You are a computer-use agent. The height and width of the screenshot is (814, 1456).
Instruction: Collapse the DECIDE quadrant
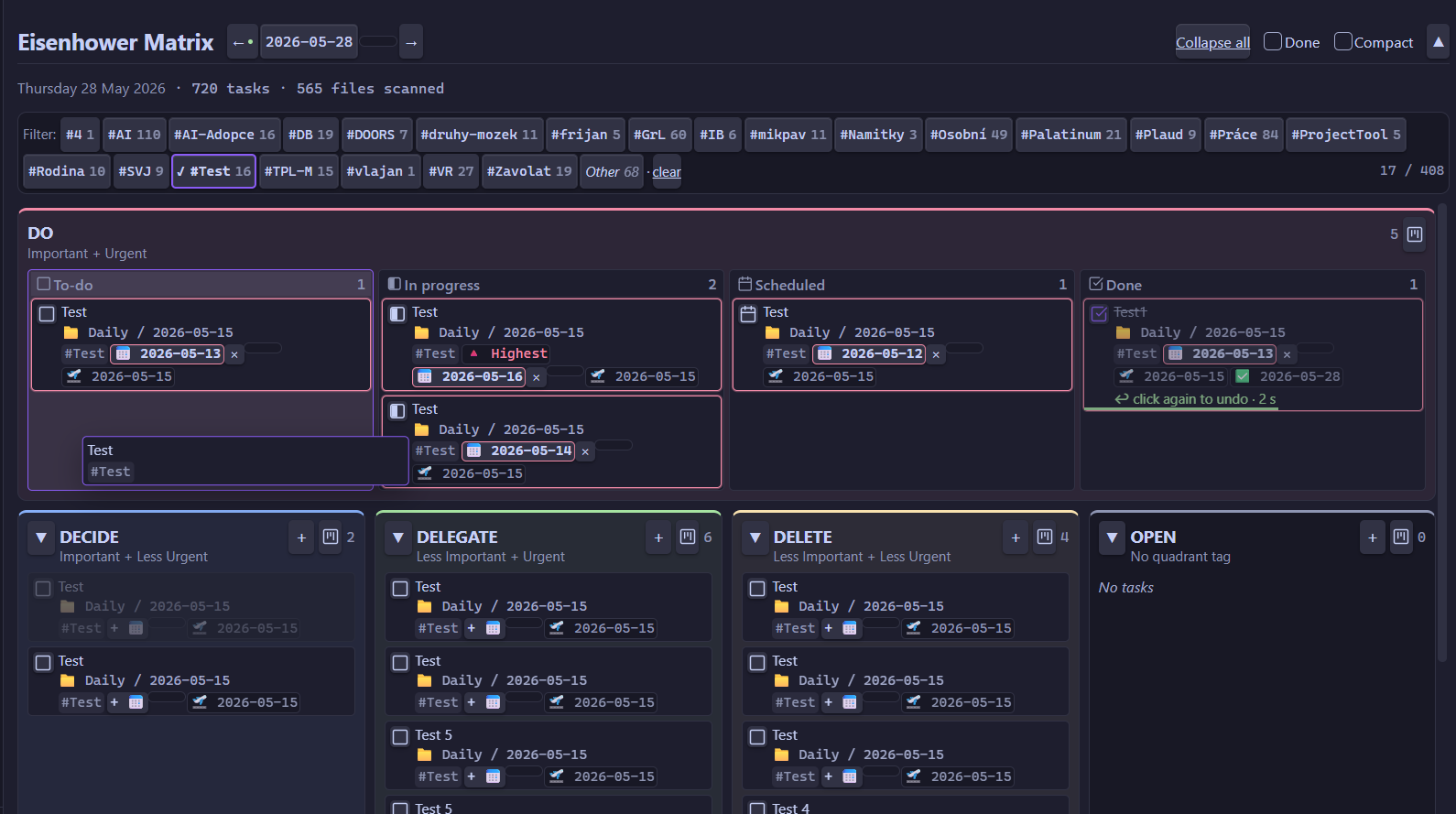click(x=41, y=537)
